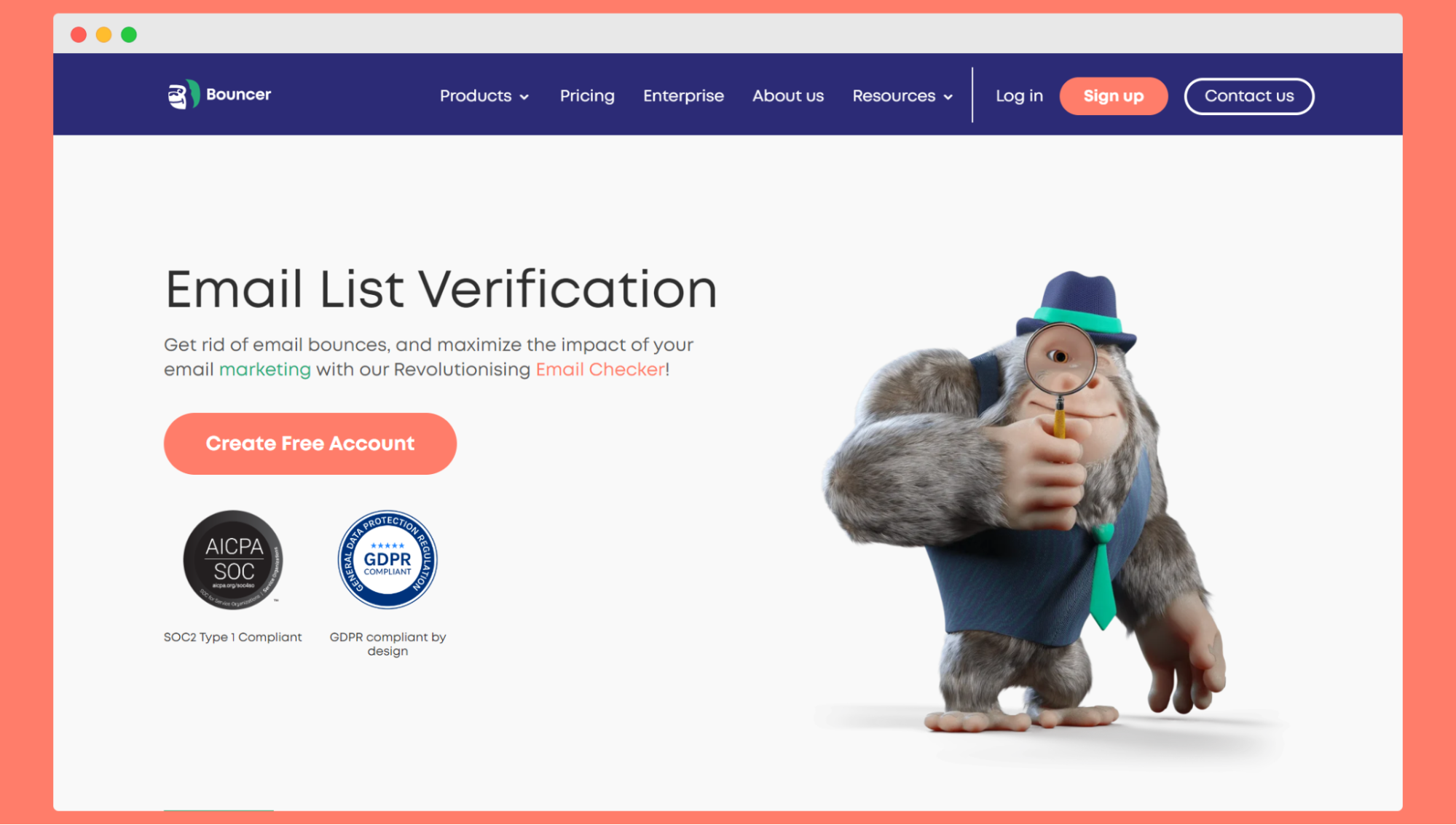Image resolution: width=1456 pixels, height=825 pixels.
Task: Click the red close window dot
Action: (79, 34)
